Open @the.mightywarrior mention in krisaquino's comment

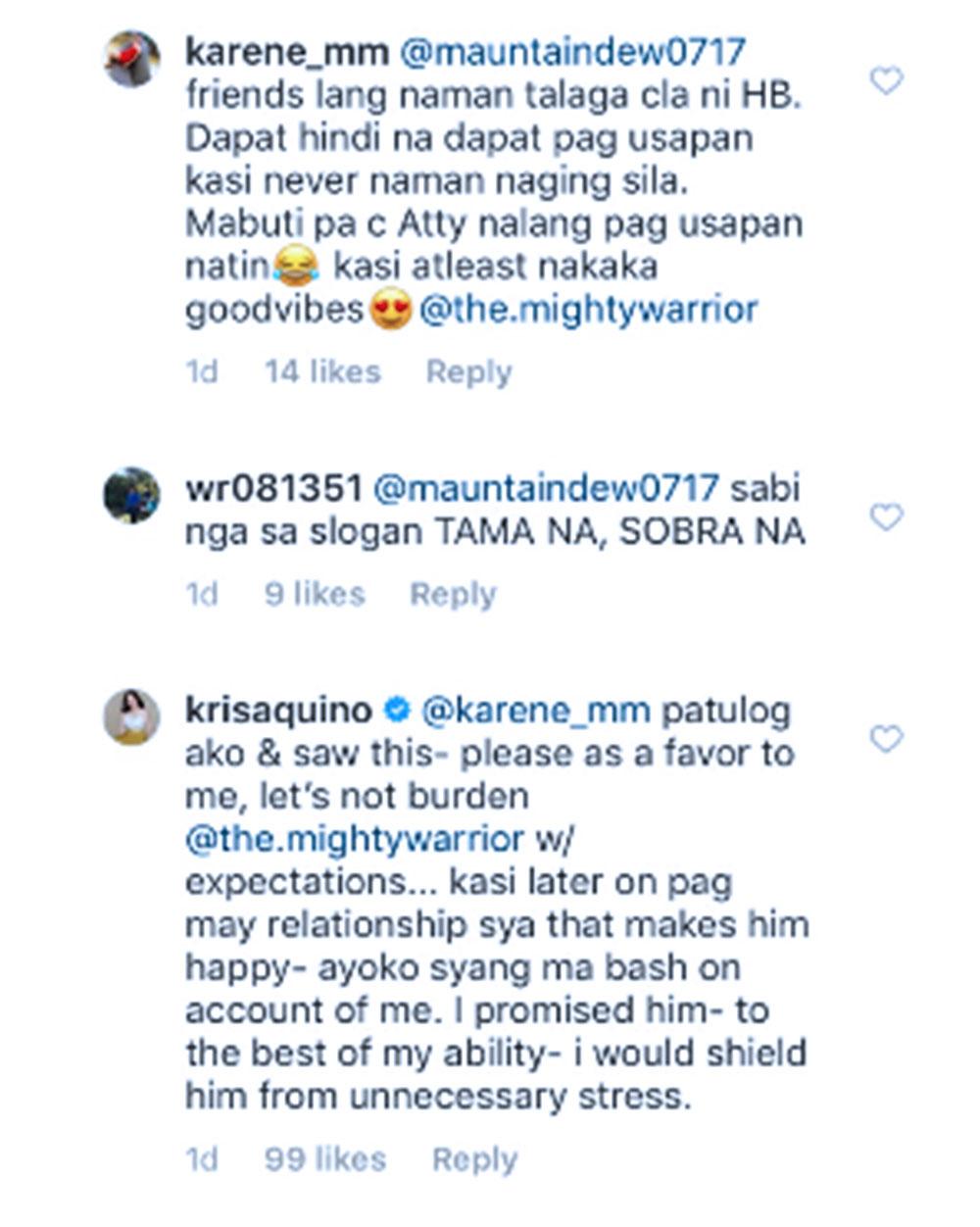[x=355, y=840]
